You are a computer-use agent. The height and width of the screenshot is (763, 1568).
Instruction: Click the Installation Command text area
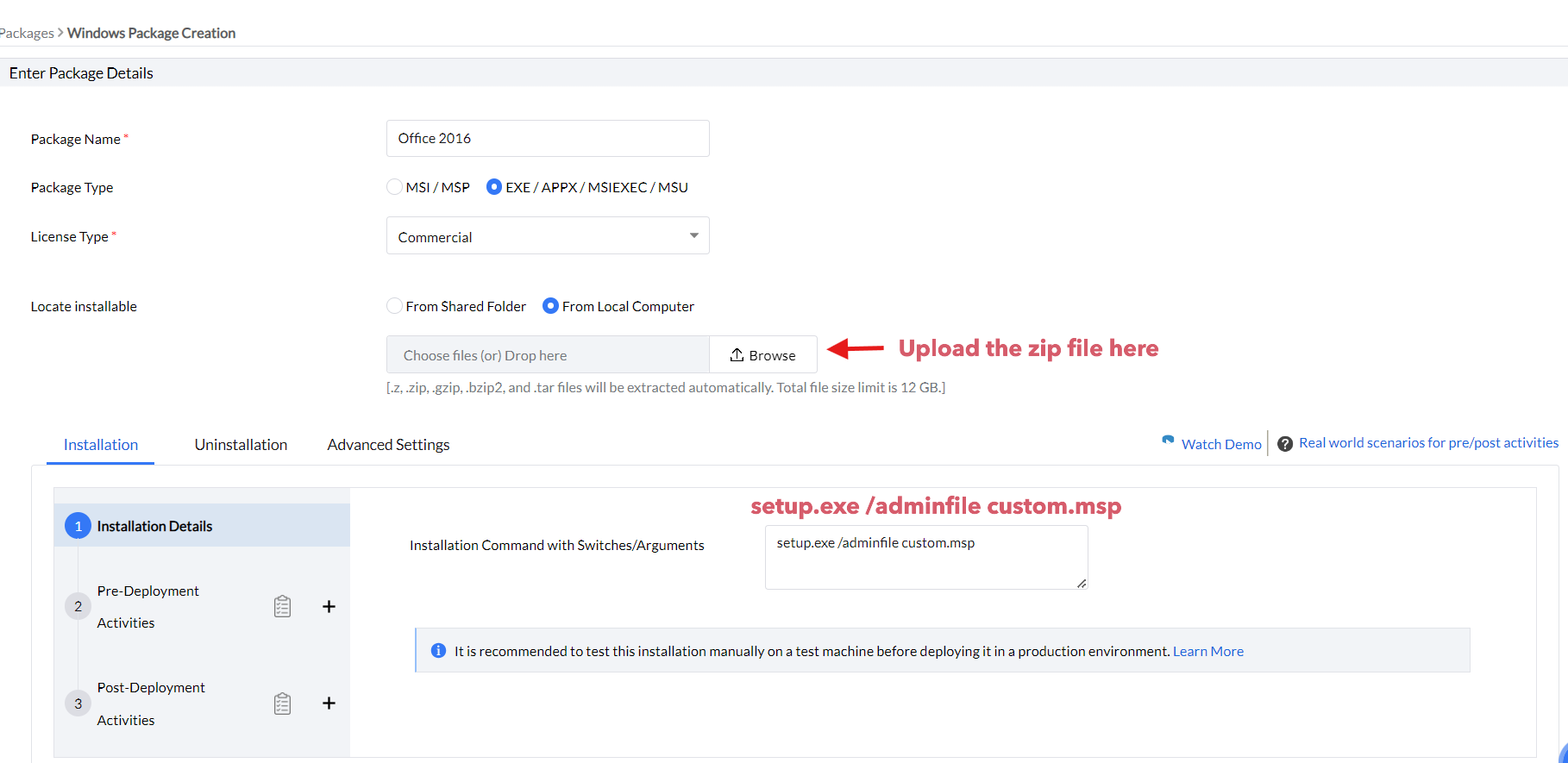point(926,557)
